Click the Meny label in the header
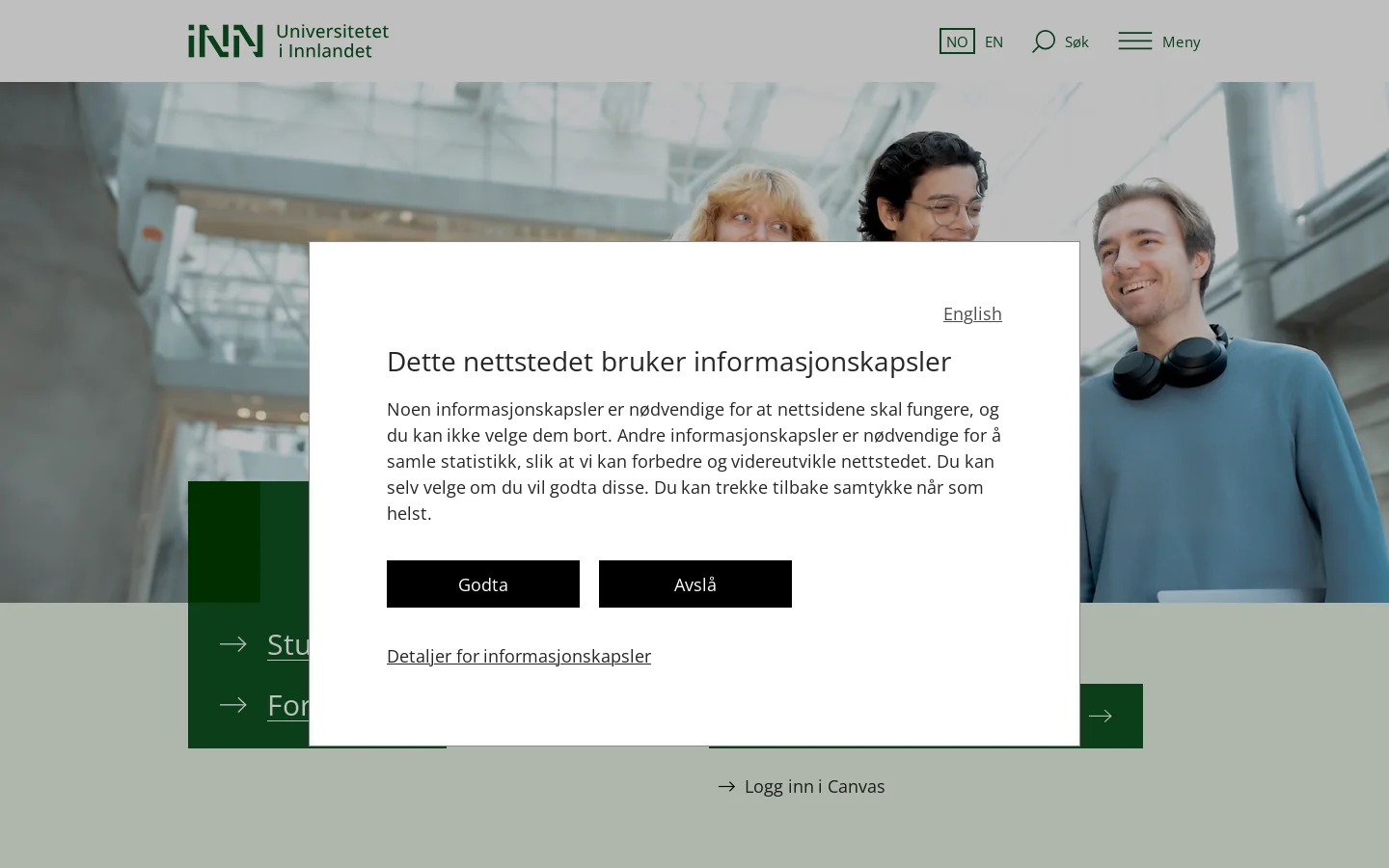The image size is (1389, 868). click(1181, 41)
